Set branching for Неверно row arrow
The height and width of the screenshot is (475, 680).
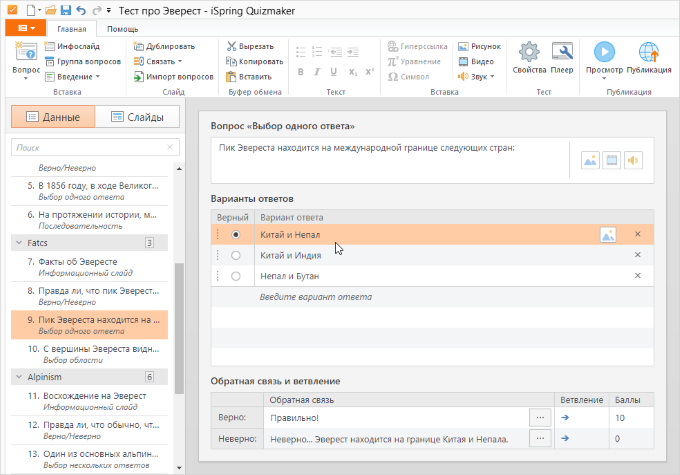565,439
